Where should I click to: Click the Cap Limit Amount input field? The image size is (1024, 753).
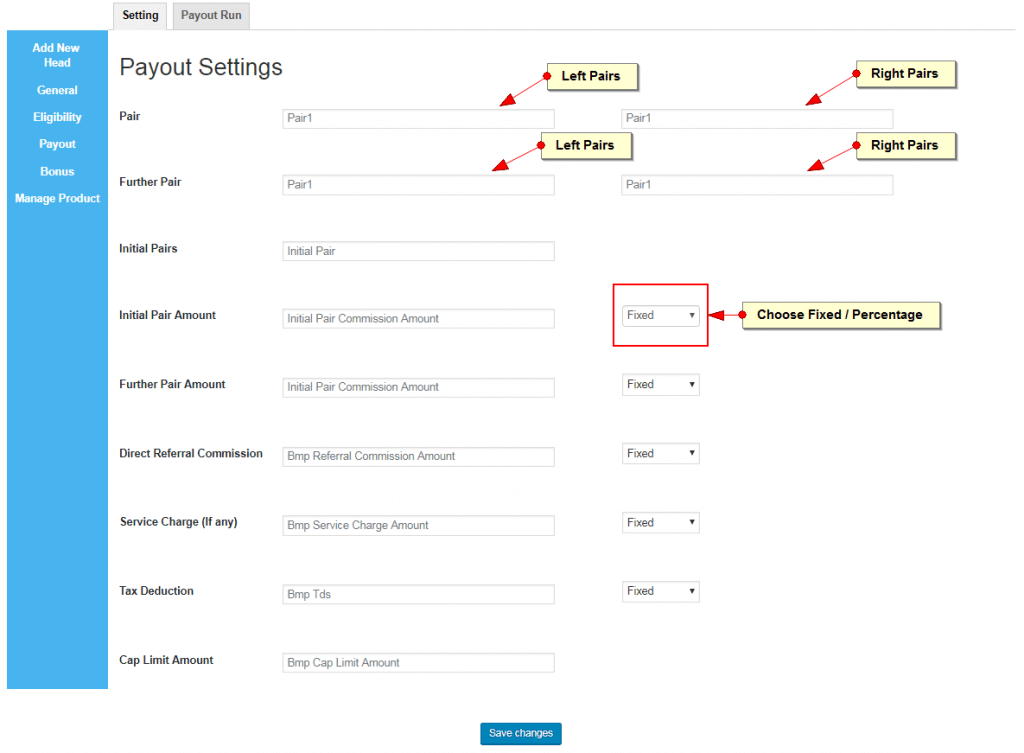click(418, 663)
